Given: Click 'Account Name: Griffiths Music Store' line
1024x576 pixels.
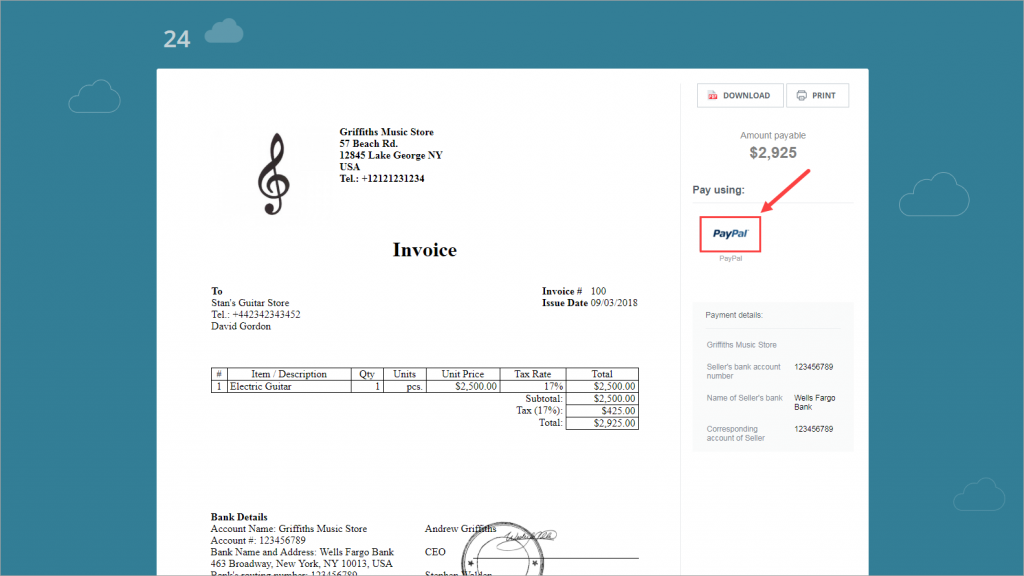Looking at the screenshot, I should click(289, 529).
